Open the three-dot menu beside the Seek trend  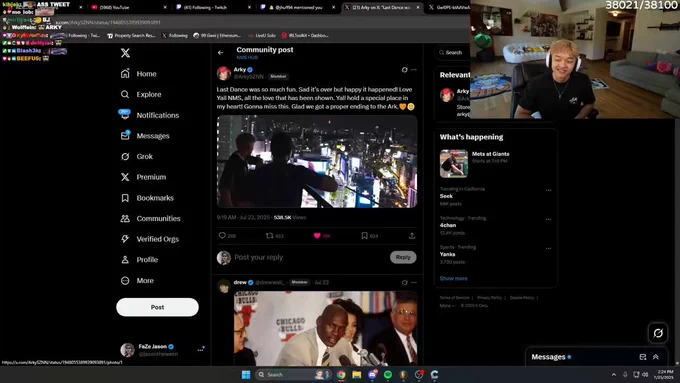[x=549, y=190]
